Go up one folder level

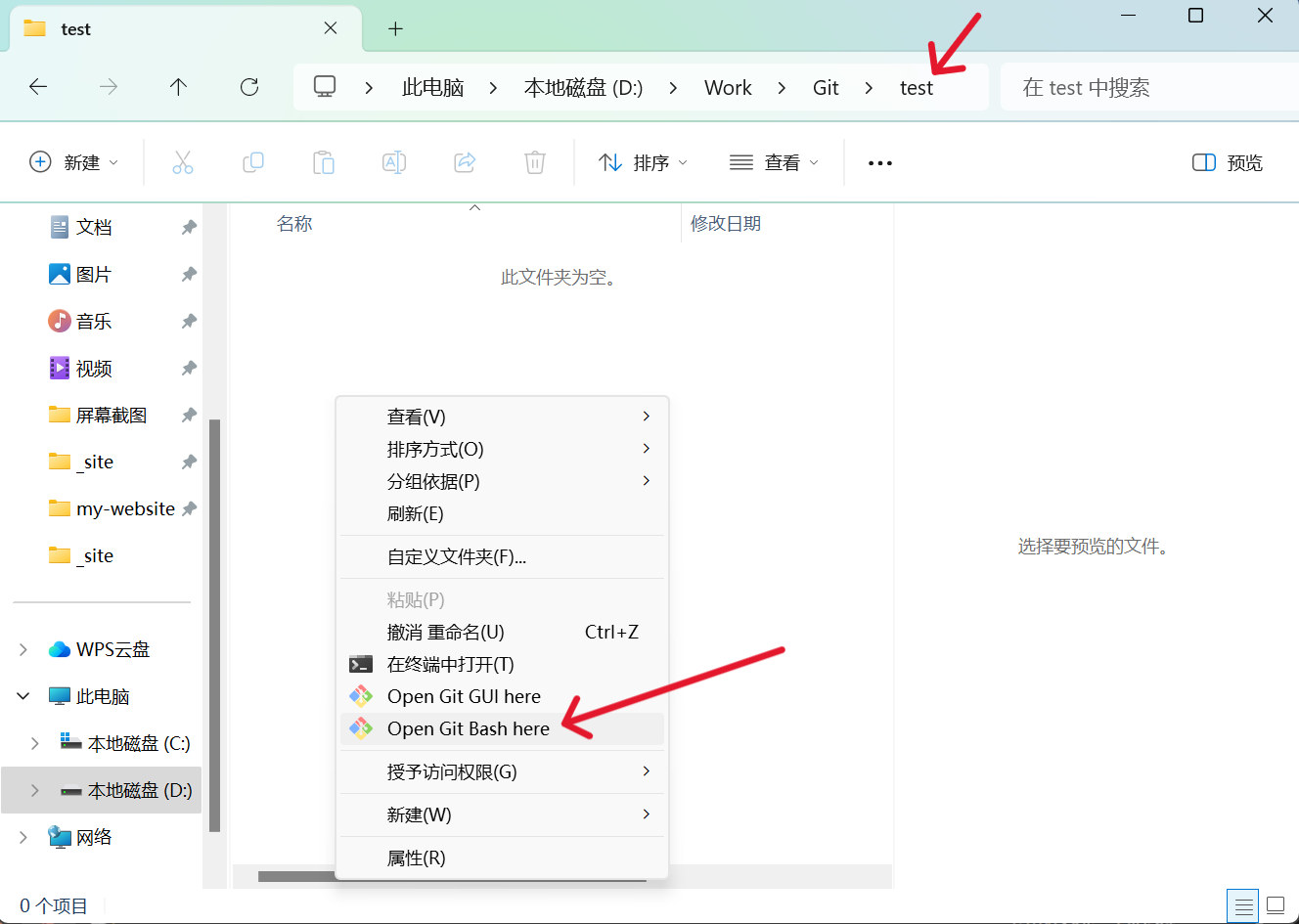pyautogui.click(x=178, y=87)
